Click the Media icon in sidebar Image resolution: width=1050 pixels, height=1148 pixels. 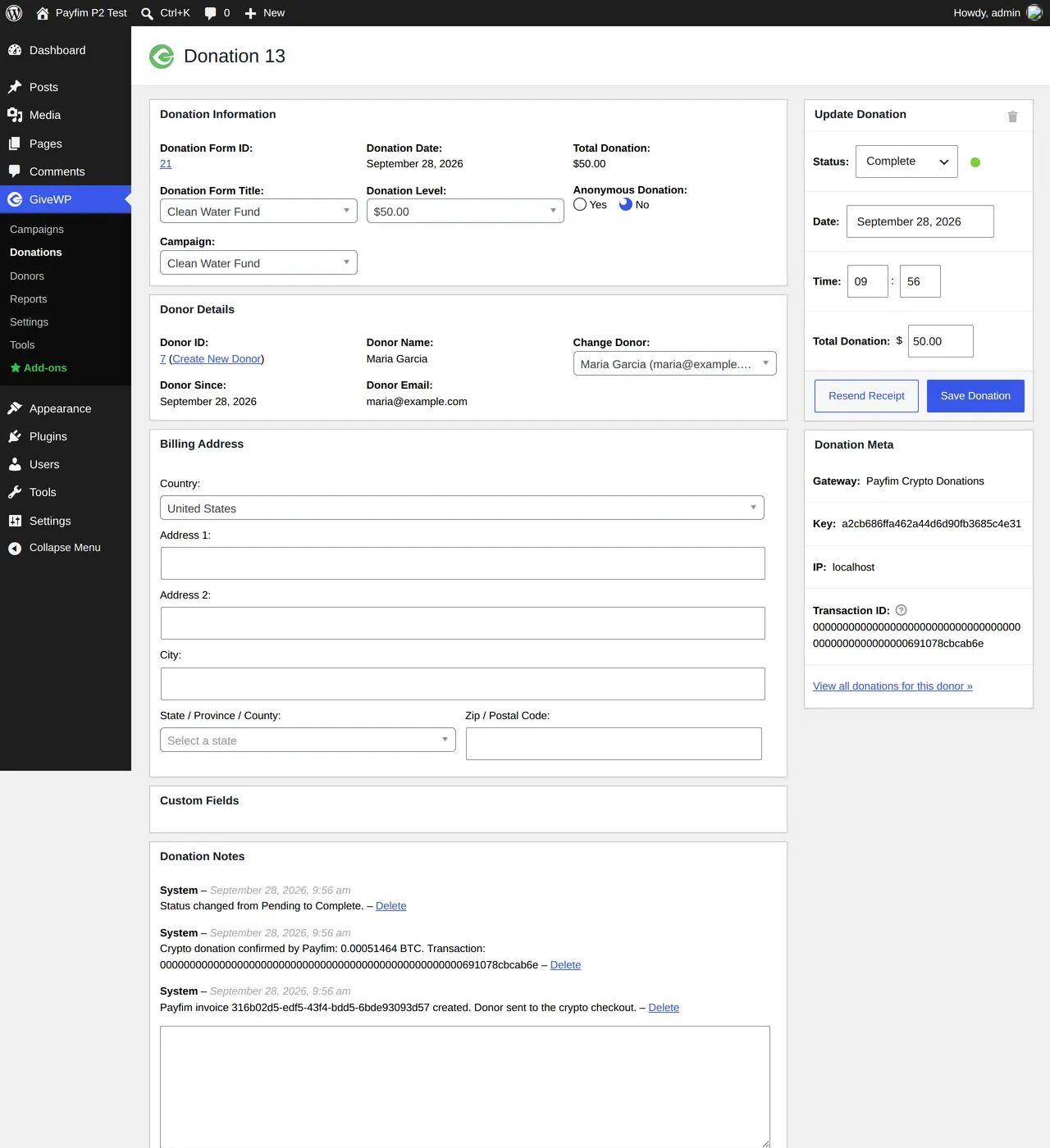[x=15, y=115]
